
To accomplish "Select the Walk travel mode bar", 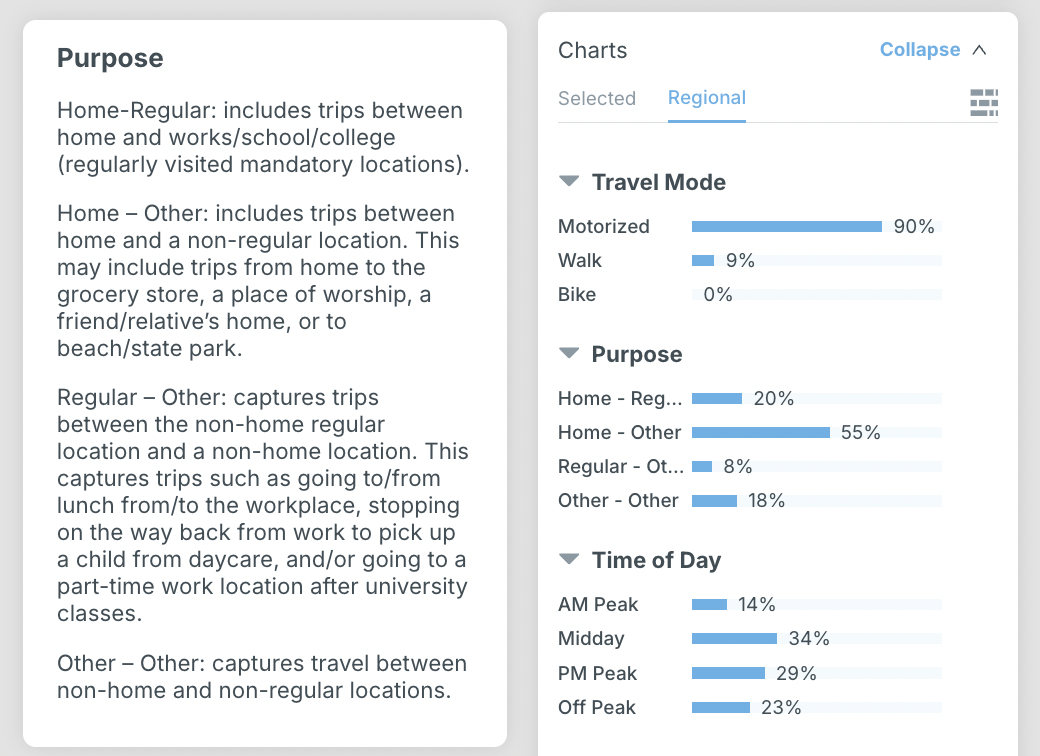I will pos(703,261).
